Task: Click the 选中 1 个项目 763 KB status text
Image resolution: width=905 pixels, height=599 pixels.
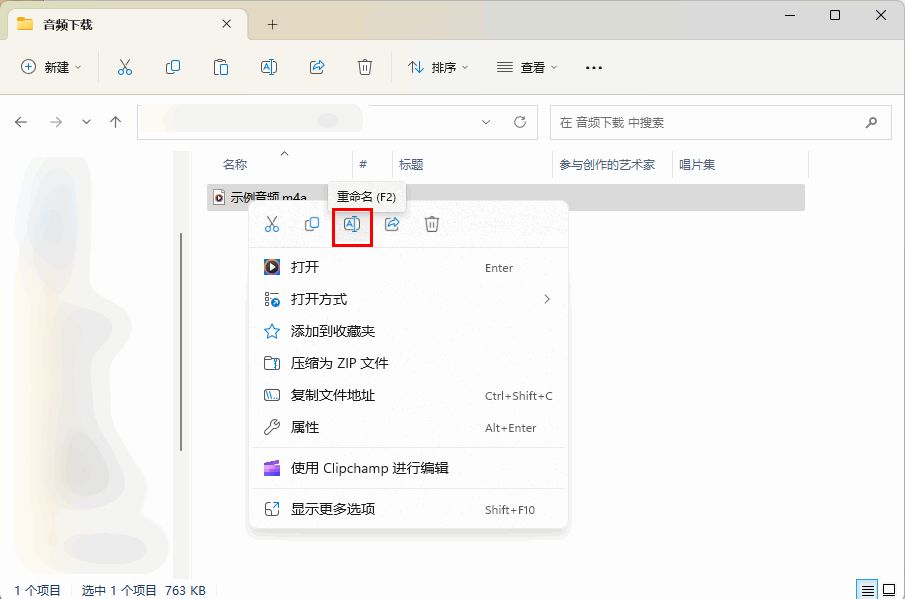Action: pyautogui.click(x=144, y=590)
